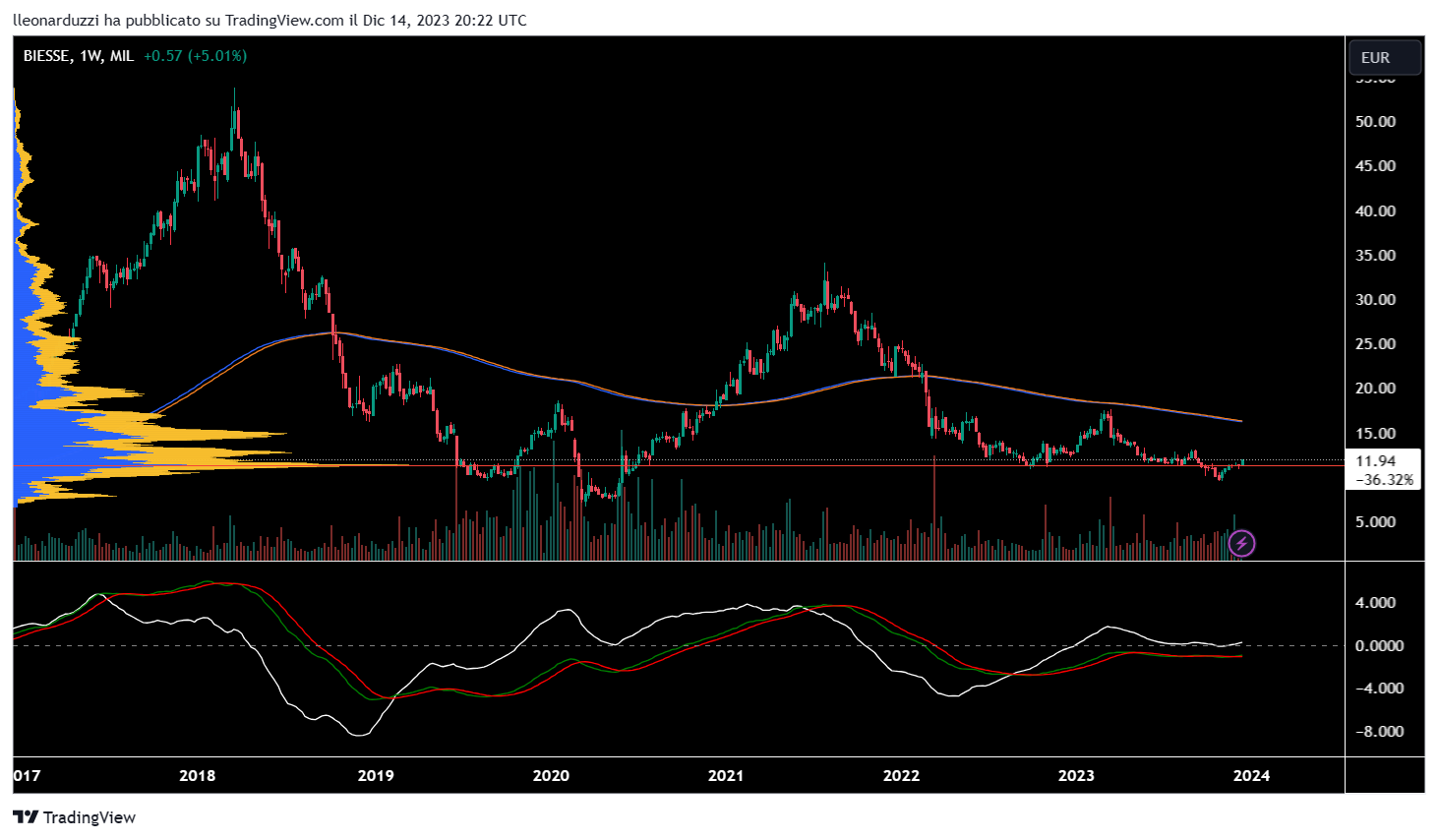Click the 50.00 price axis label
Image resolution: width=1438 pixels, height=840 pixels.
(x=1375, y=121)
